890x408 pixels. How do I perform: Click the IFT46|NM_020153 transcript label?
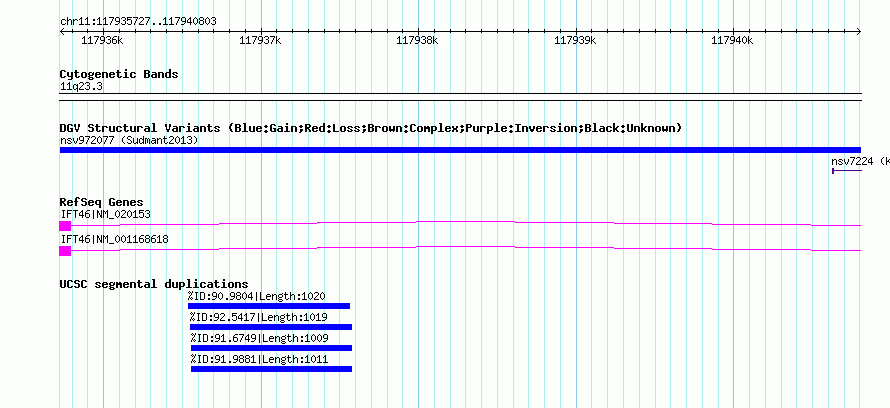[106, 214]
